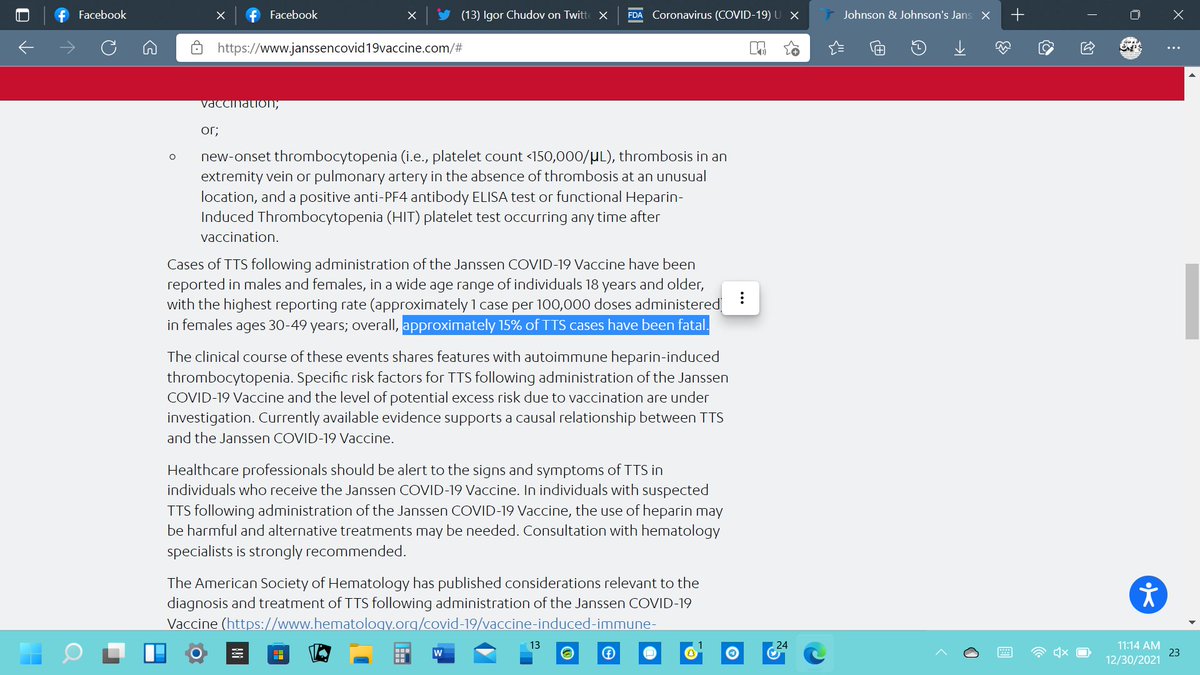Enter Immersive Reader read aloud mode
This screenshot has width=1200, height=675.
click(x=757, y=48)
